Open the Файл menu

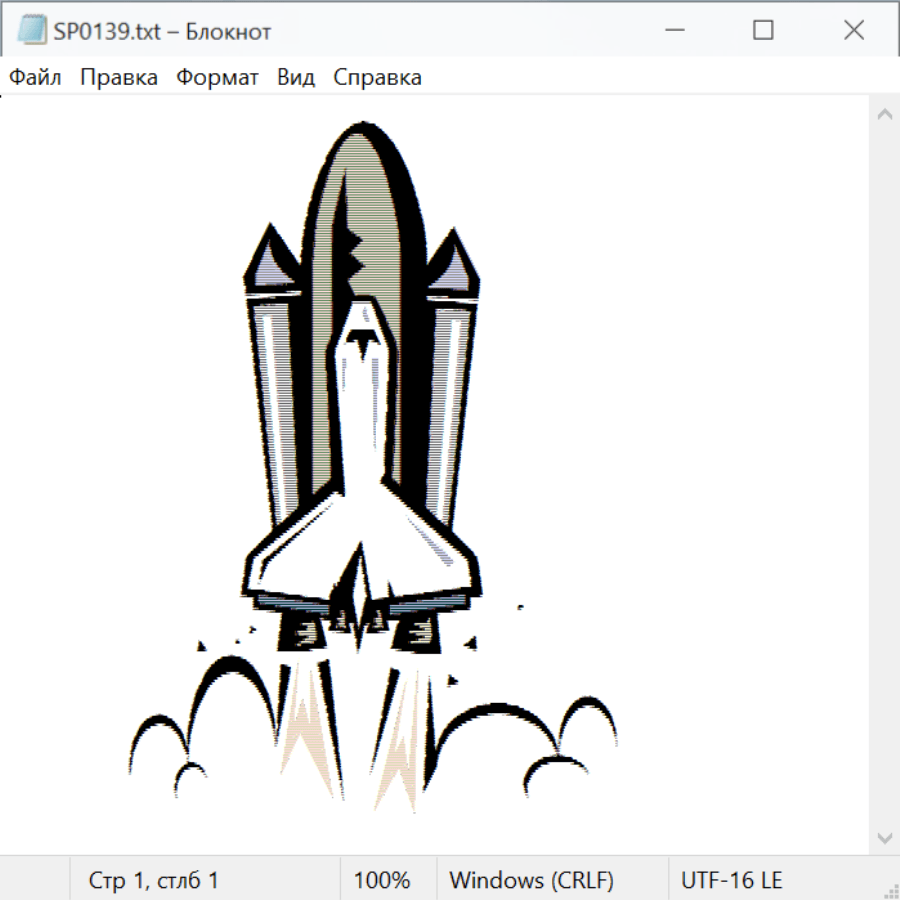[36, 78]
